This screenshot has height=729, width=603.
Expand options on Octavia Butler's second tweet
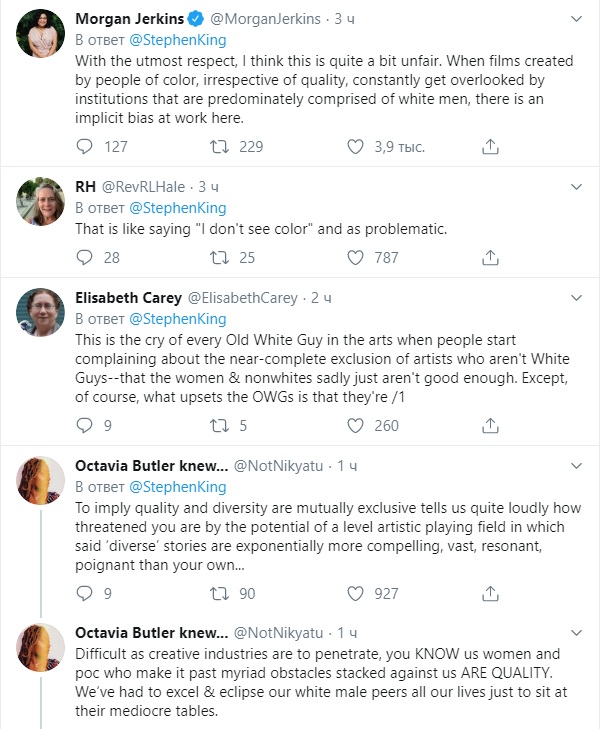(576, 633)
